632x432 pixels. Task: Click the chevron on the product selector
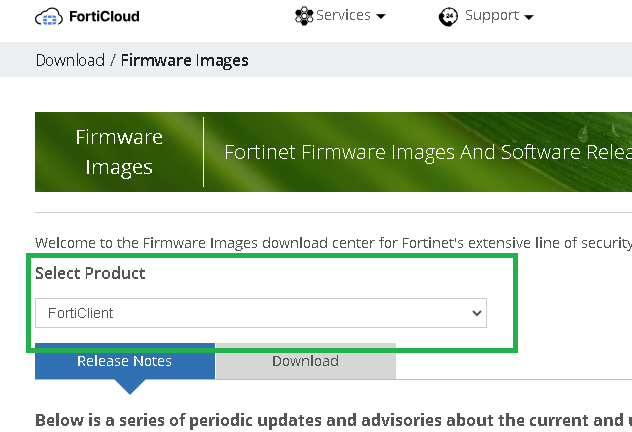pos(476,313)
